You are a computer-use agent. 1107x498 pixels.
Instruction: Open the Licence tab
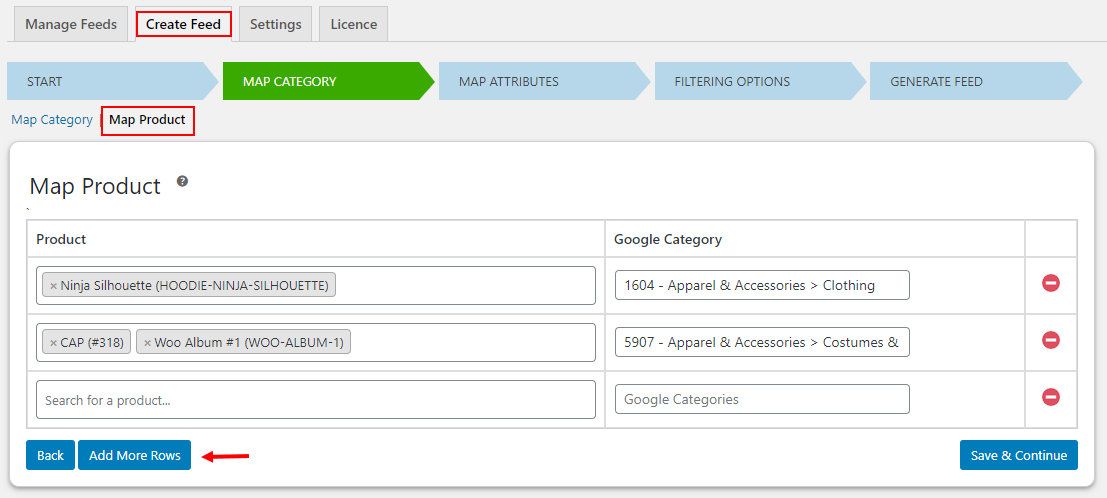pos(353,24)
